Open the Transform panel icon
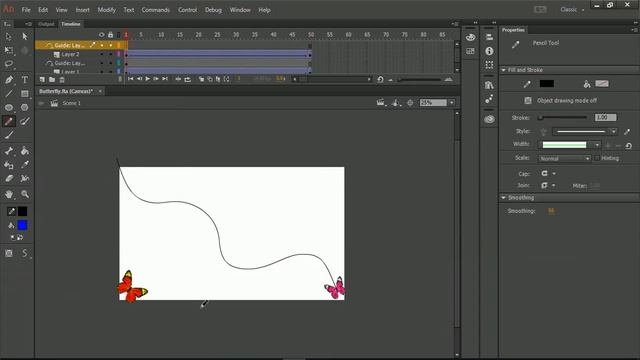This screenshot has height=360, width=640. click(x=489, y=65)
